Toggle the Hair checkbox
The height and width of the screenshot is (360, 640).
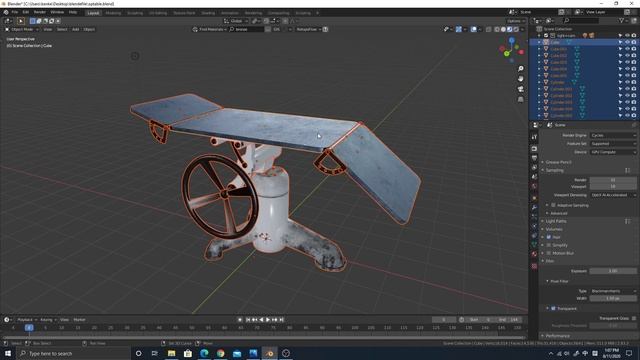tap(549, 237)
